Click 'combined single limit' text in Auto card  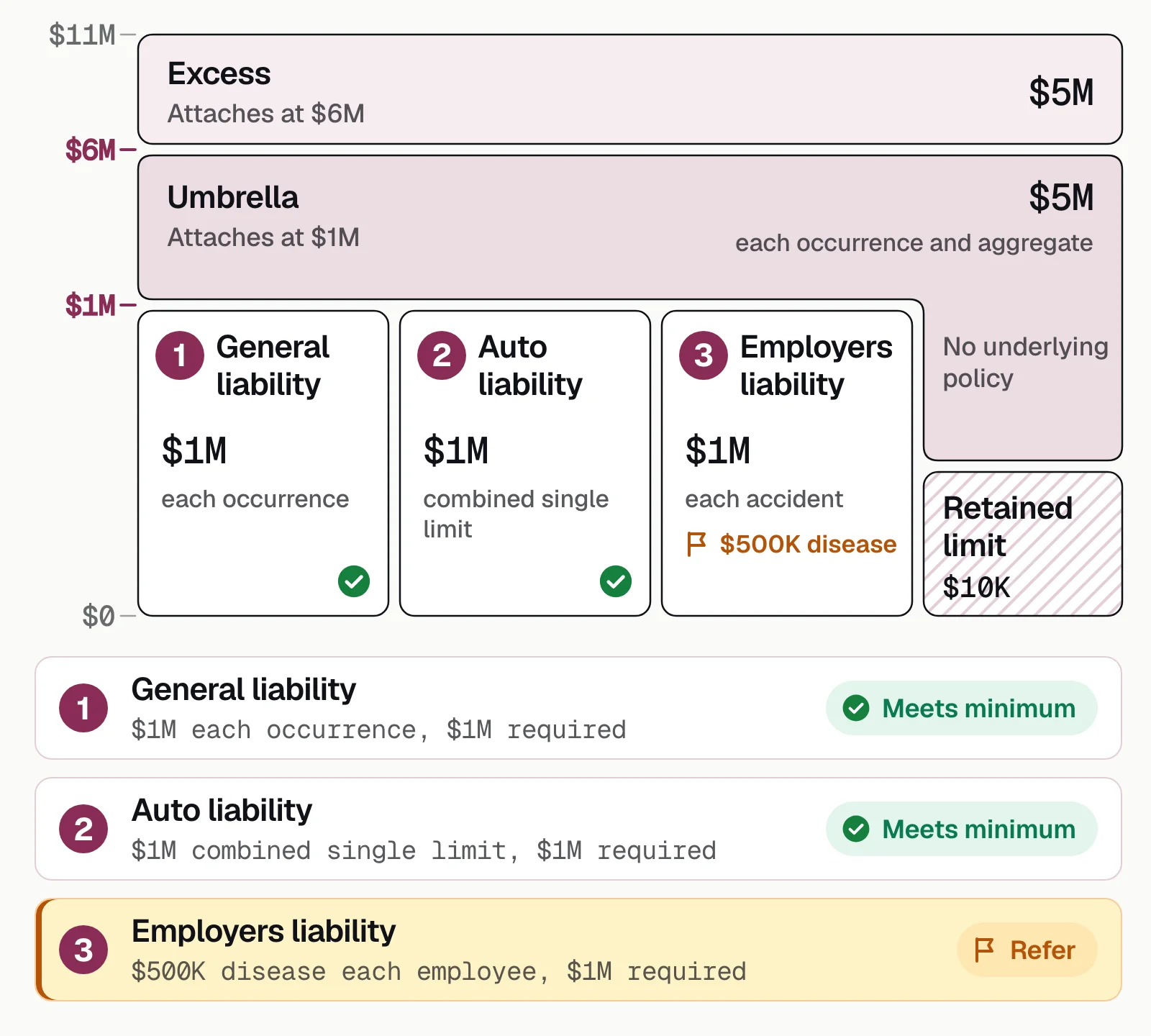(x=516, y=514)
